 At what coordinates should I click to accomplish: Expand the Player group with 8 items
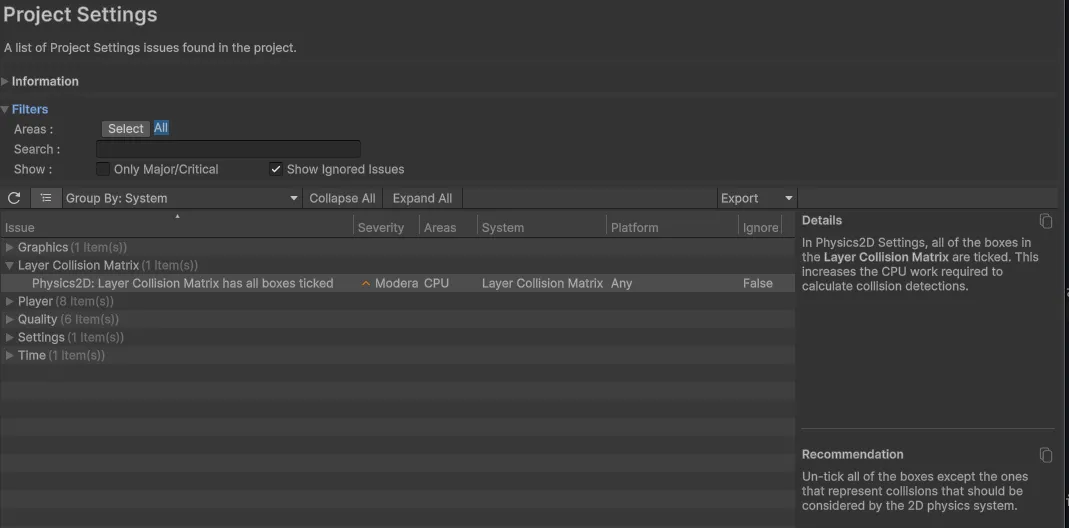click(10, 301)
